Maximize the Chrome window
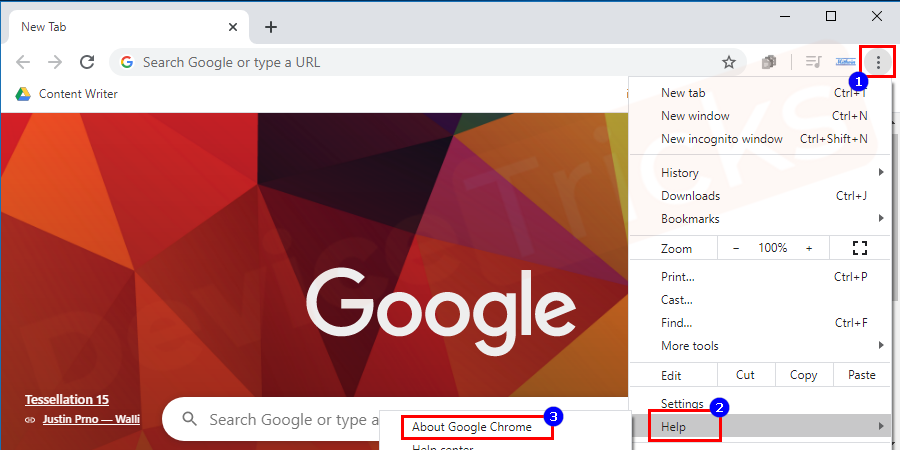This screenshot has height=450, width=900. point(831,16)
